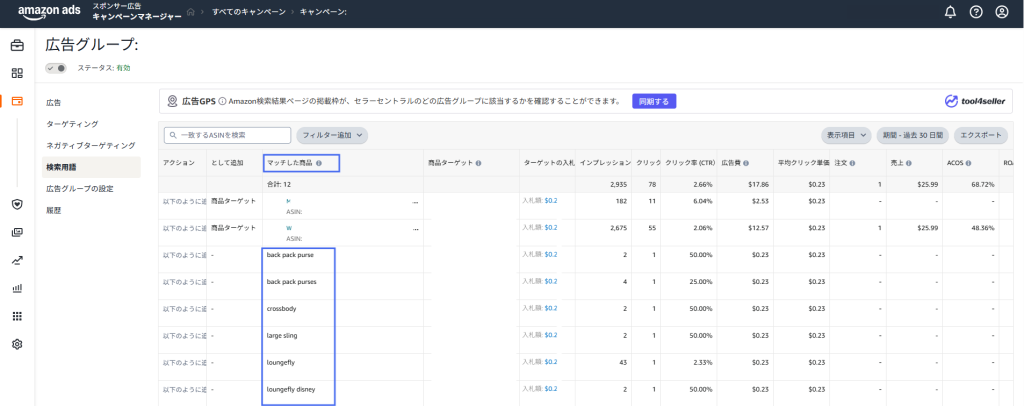
Task: Toggle the ad group status switch
Action: (x=56, y=68)
